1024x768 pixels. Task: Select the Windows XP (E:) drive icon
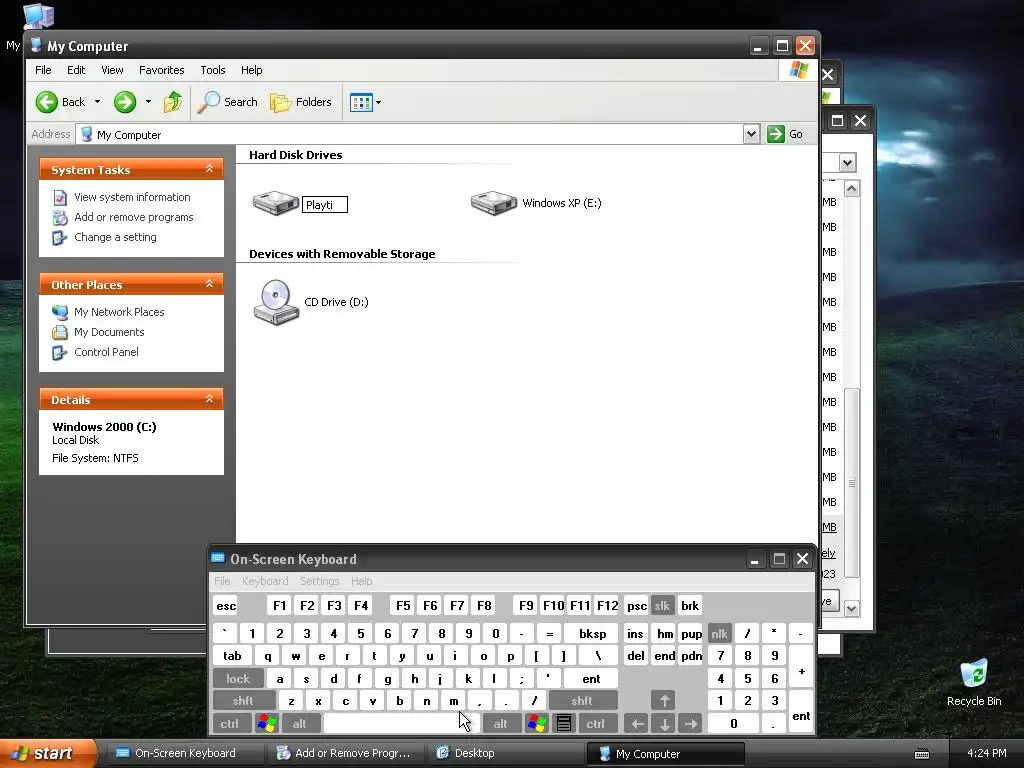click(x=494, y=202)
